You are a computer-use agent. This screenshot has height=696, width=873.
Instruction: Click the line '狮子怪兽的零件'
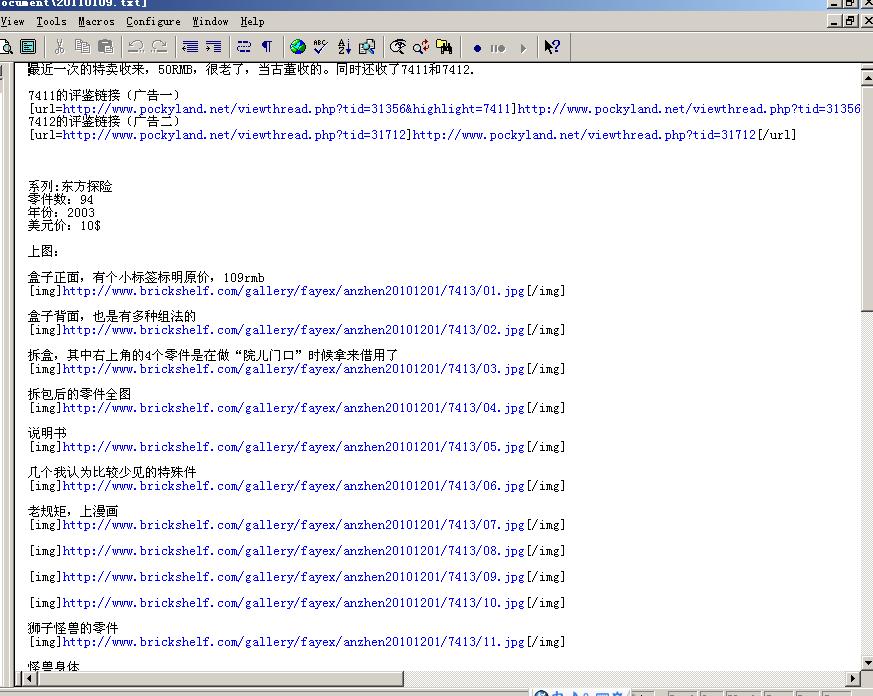click(73, 629)
